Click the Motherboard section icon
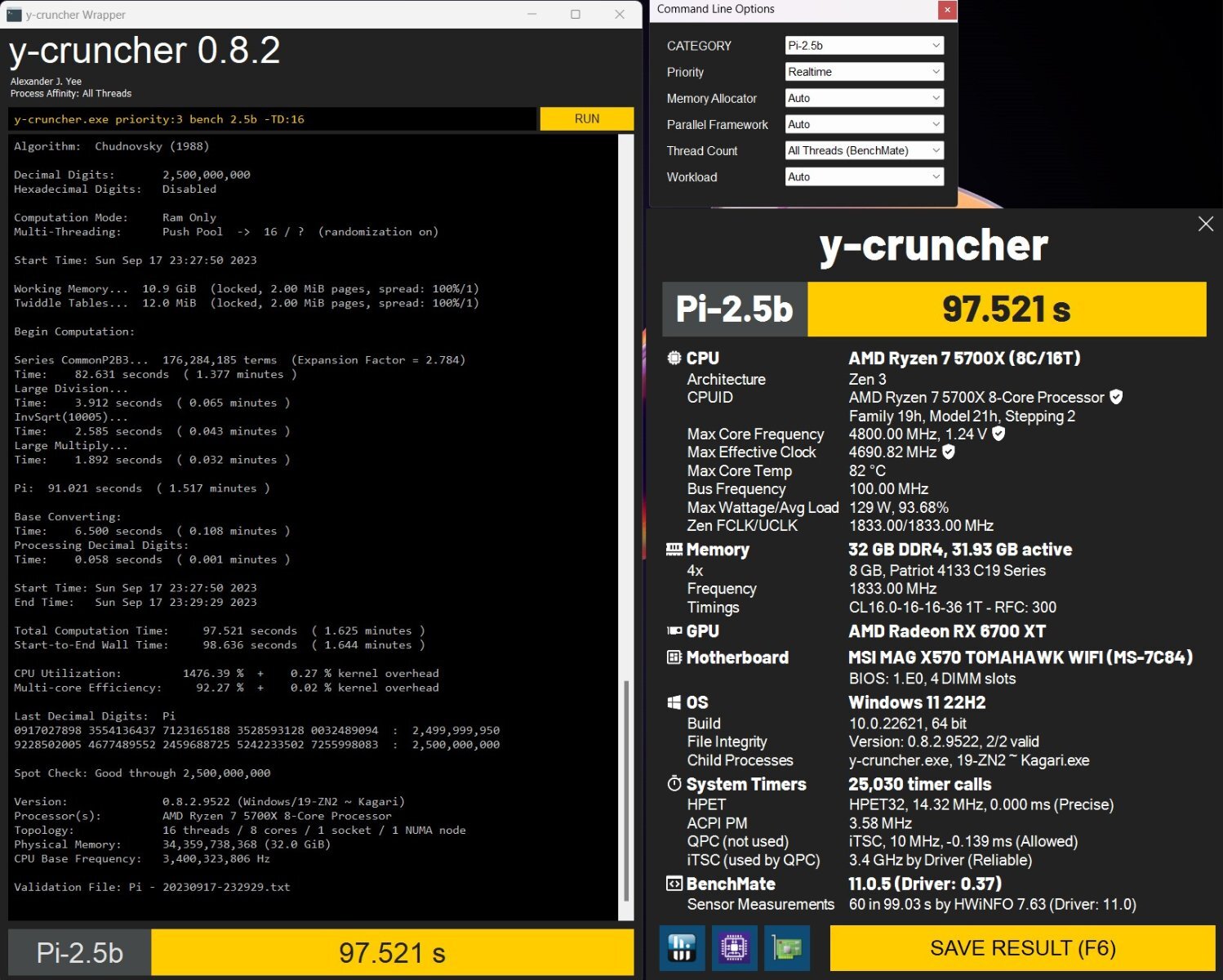 tap(674, 657)
